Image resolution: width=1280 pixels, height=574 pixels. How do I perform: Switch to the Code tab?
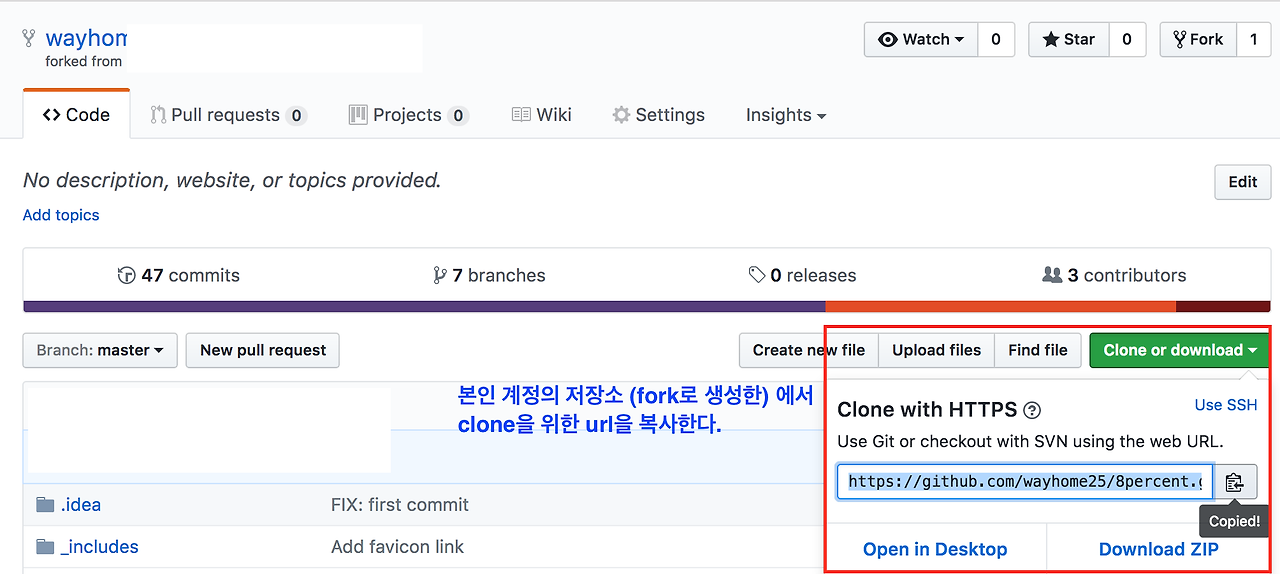(x=76, y=114)
